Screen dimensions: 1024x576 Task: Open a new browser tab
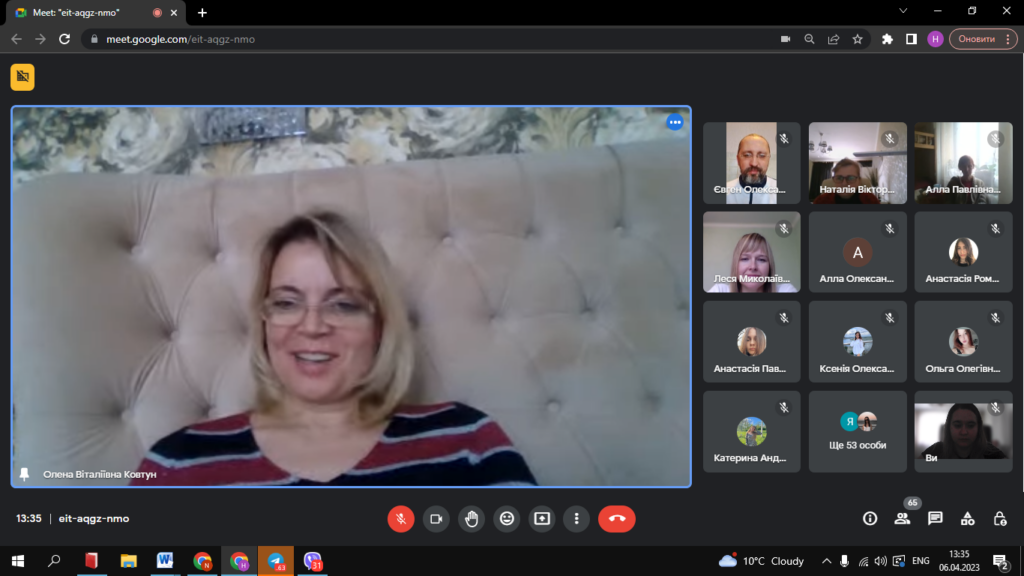tap(202, 12)
